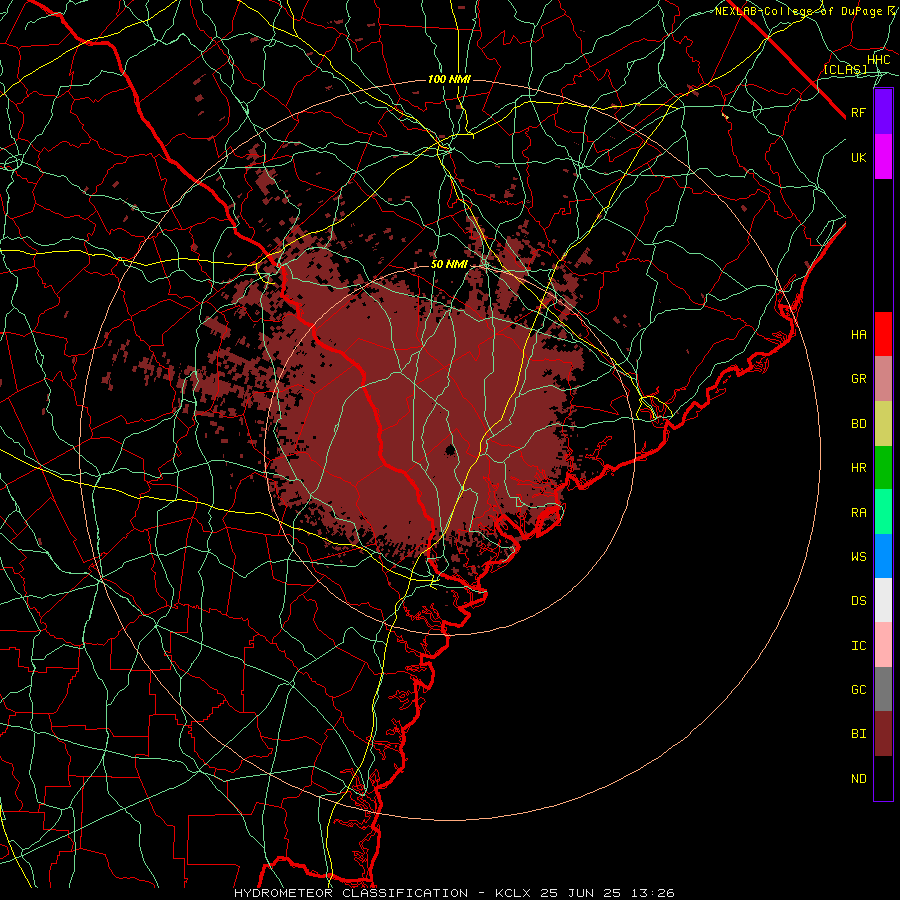900x900 pixels.
Task: Click the 100 NMI range ring label
Action: coord(449,79)
